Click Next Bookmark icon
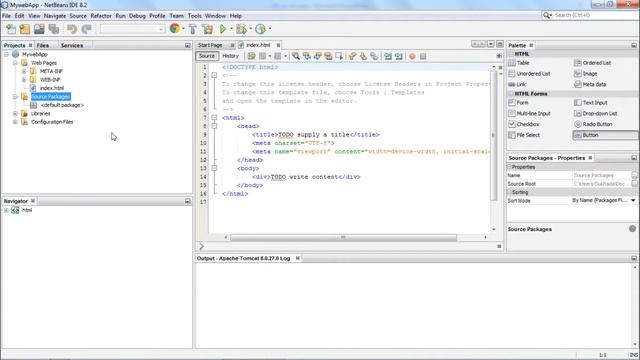Viewport: 640px width, 360px height. pyautogui.click(x=363, y=56)
